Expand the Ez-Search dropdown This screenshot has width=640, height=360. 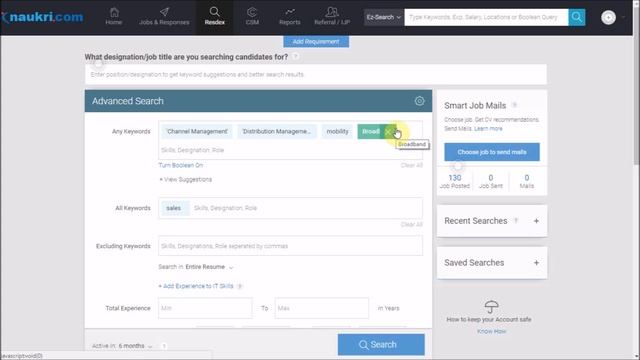coord(383,17)
